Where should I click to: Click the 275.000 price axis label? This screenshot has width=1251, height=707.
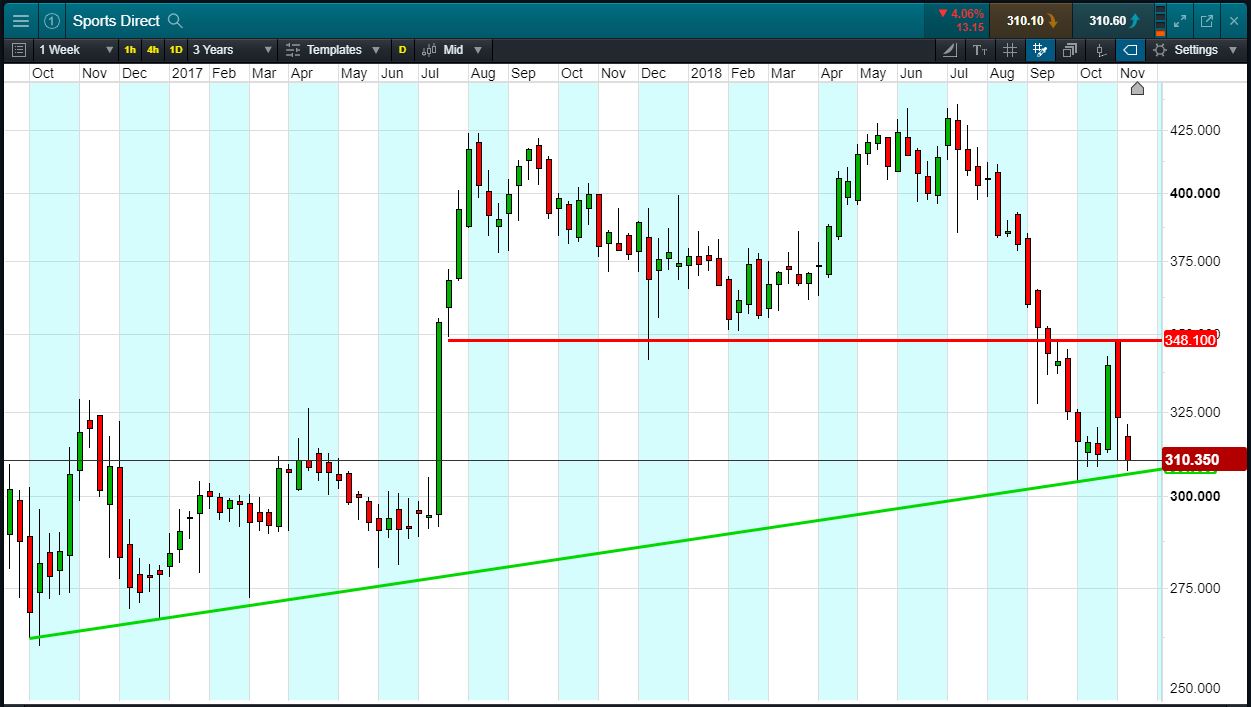click(x=1195, y=587)
